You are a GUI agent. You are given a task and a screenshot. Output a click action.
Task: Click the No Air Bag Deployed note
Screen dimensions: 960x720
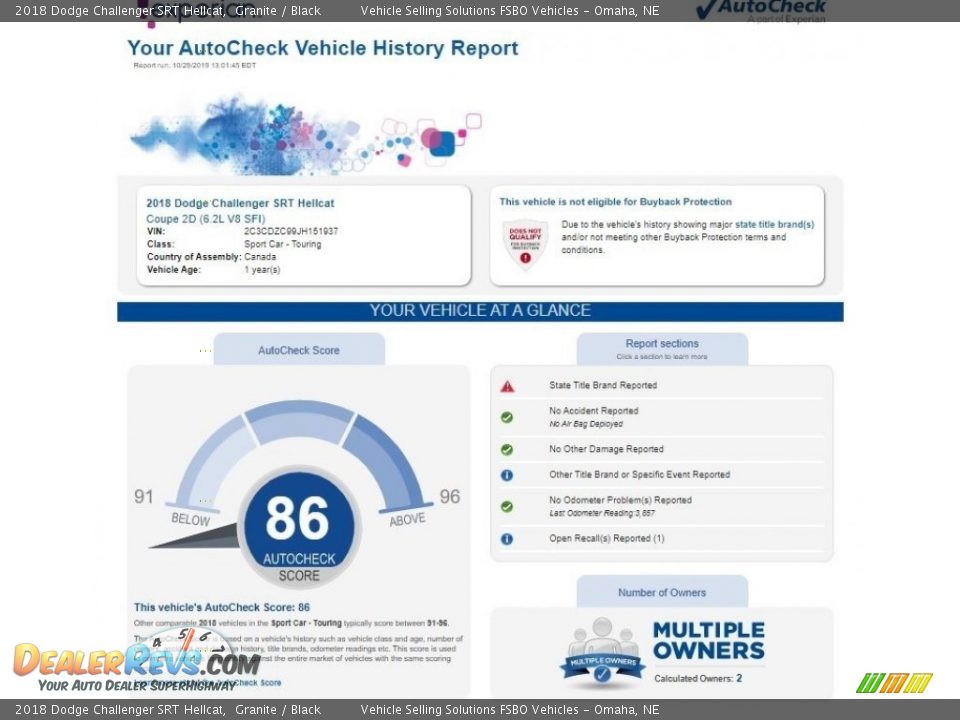tap(586, 424)
